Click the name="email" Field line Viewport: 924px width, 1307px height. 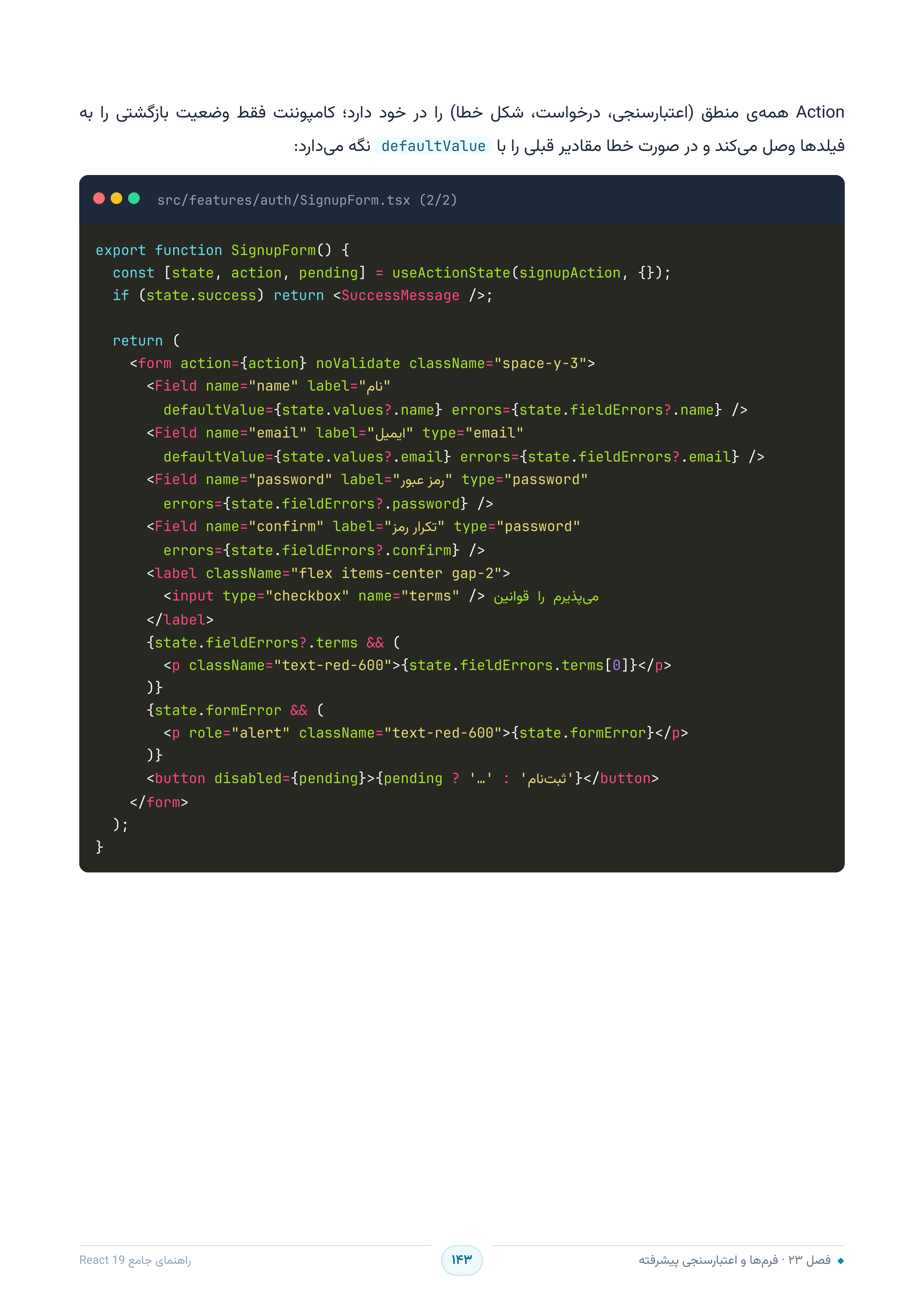pyautogui.click(x=335, y=433)
